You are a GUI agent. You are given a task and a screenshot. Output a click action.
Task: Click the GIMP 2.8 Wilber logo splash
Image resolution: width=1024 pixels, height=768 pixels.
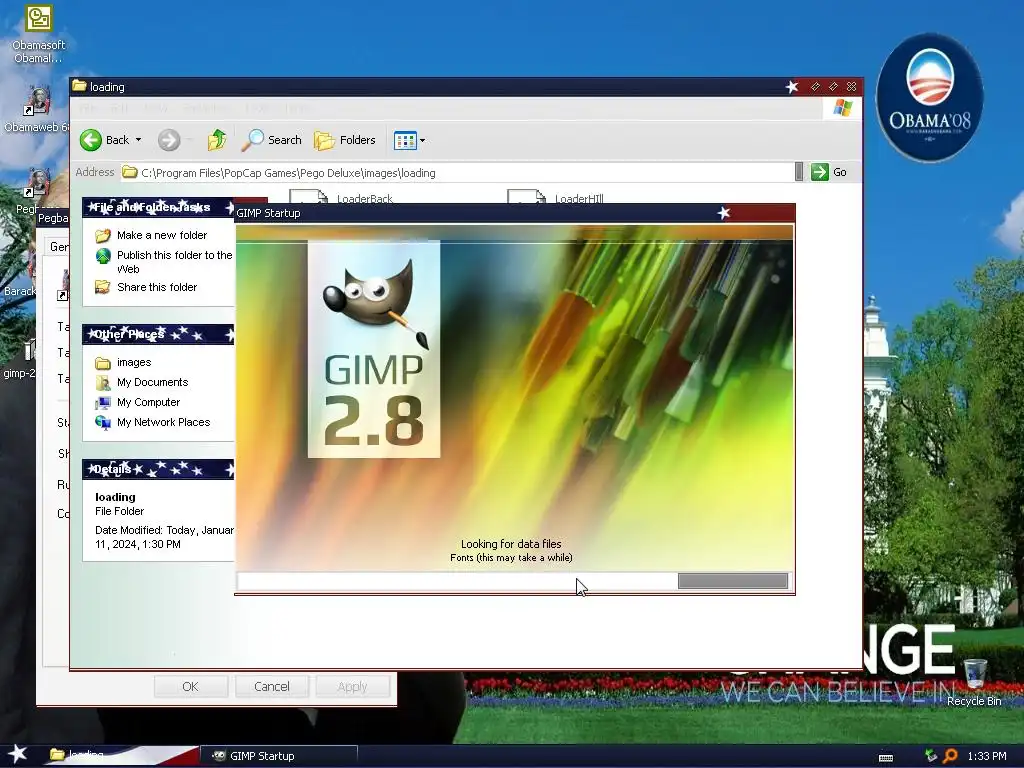374,349
